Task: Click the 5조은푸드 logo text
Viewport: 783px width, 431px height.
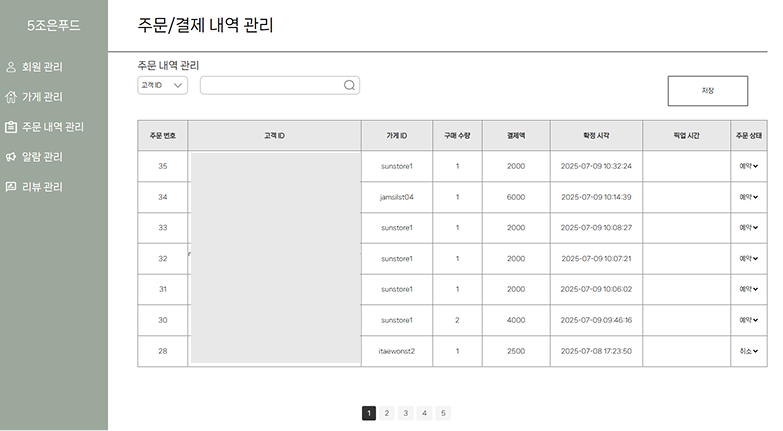Action: click(53, 25)
